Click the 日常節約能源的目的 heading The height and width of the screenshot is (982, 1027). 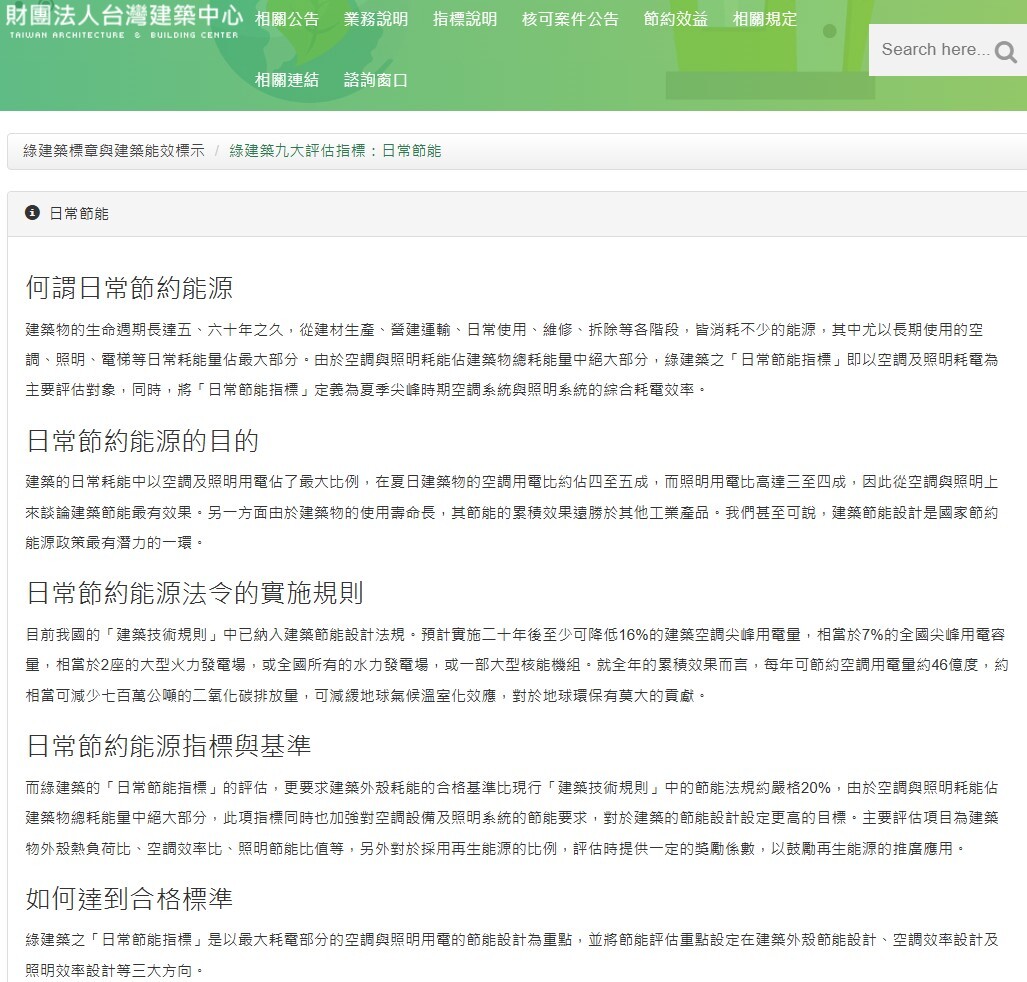[142, 441]
